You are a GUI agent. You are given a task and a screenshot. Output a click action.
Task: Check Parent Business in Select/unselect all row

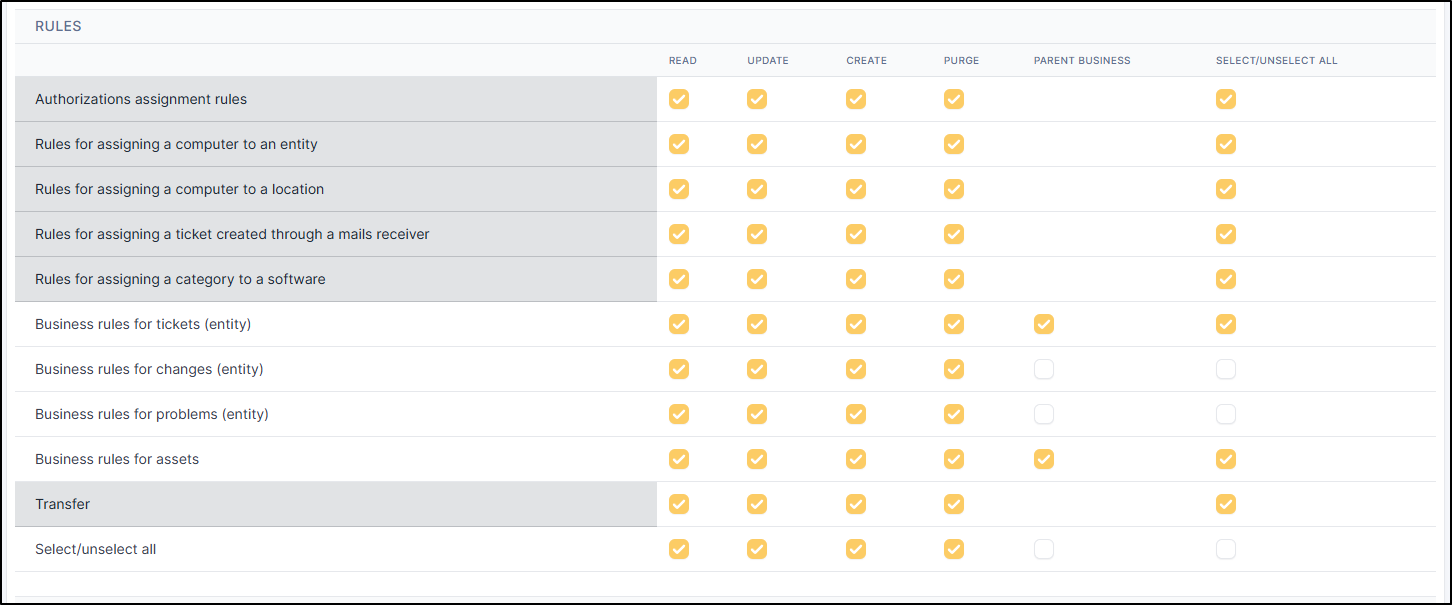1044,549
